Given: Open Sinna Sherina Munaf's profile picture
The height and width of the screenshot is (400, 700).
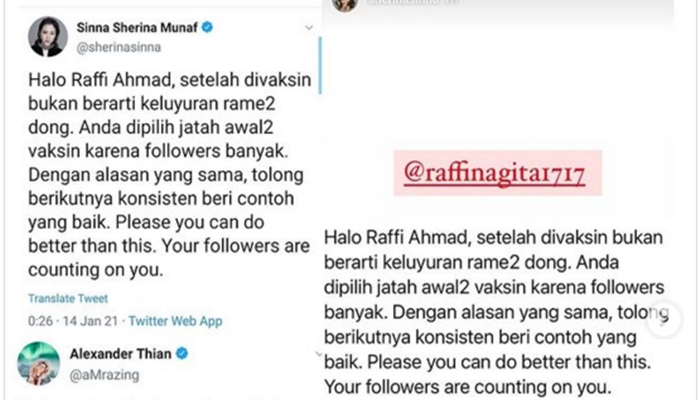Looking at the screenshot, I should pyautogui.click(x=48, y=37).
